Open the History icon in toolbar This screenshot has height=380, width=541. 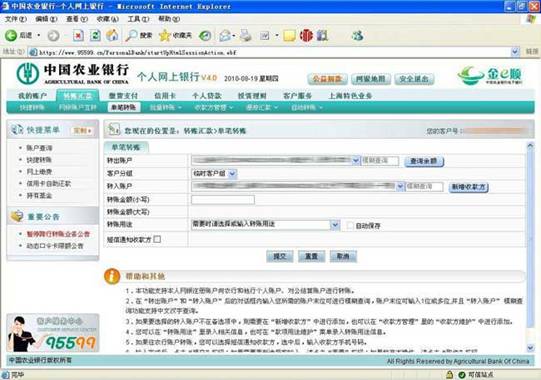(205, 35)
